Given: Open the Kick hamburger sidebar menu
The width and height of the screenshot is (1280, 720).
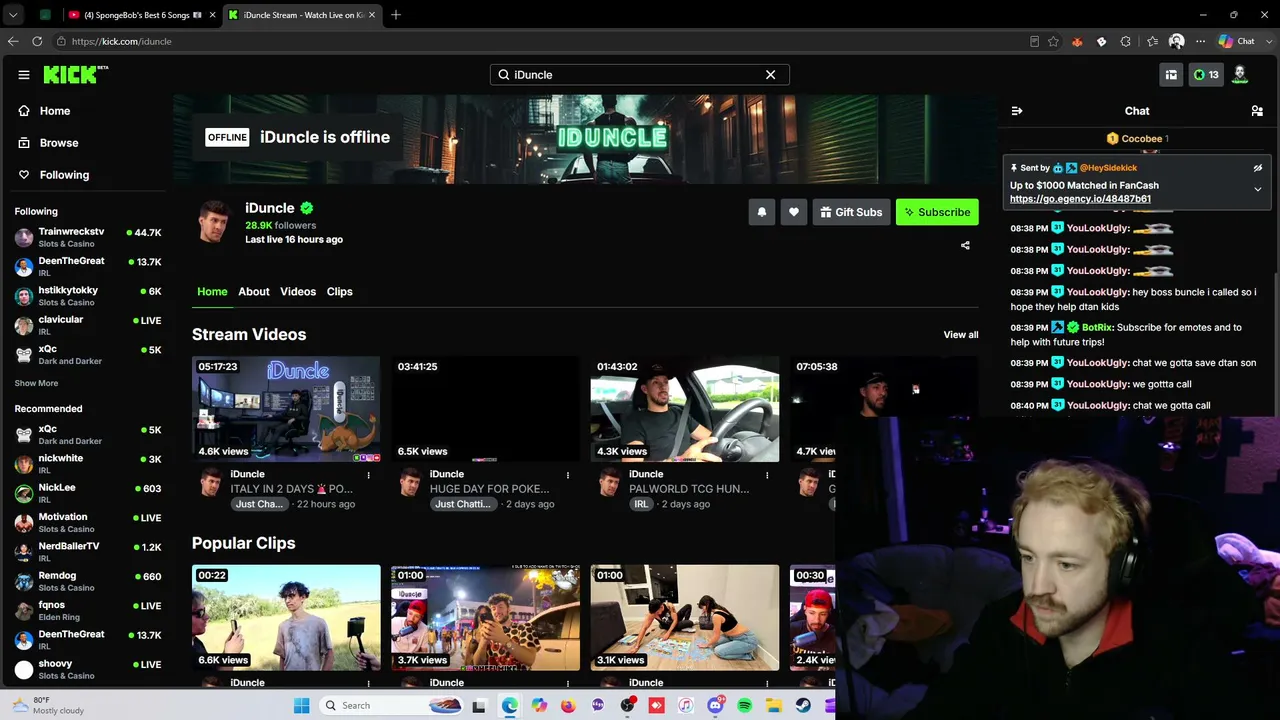Looking at the screenshot, I should click(x=24, y=75).
